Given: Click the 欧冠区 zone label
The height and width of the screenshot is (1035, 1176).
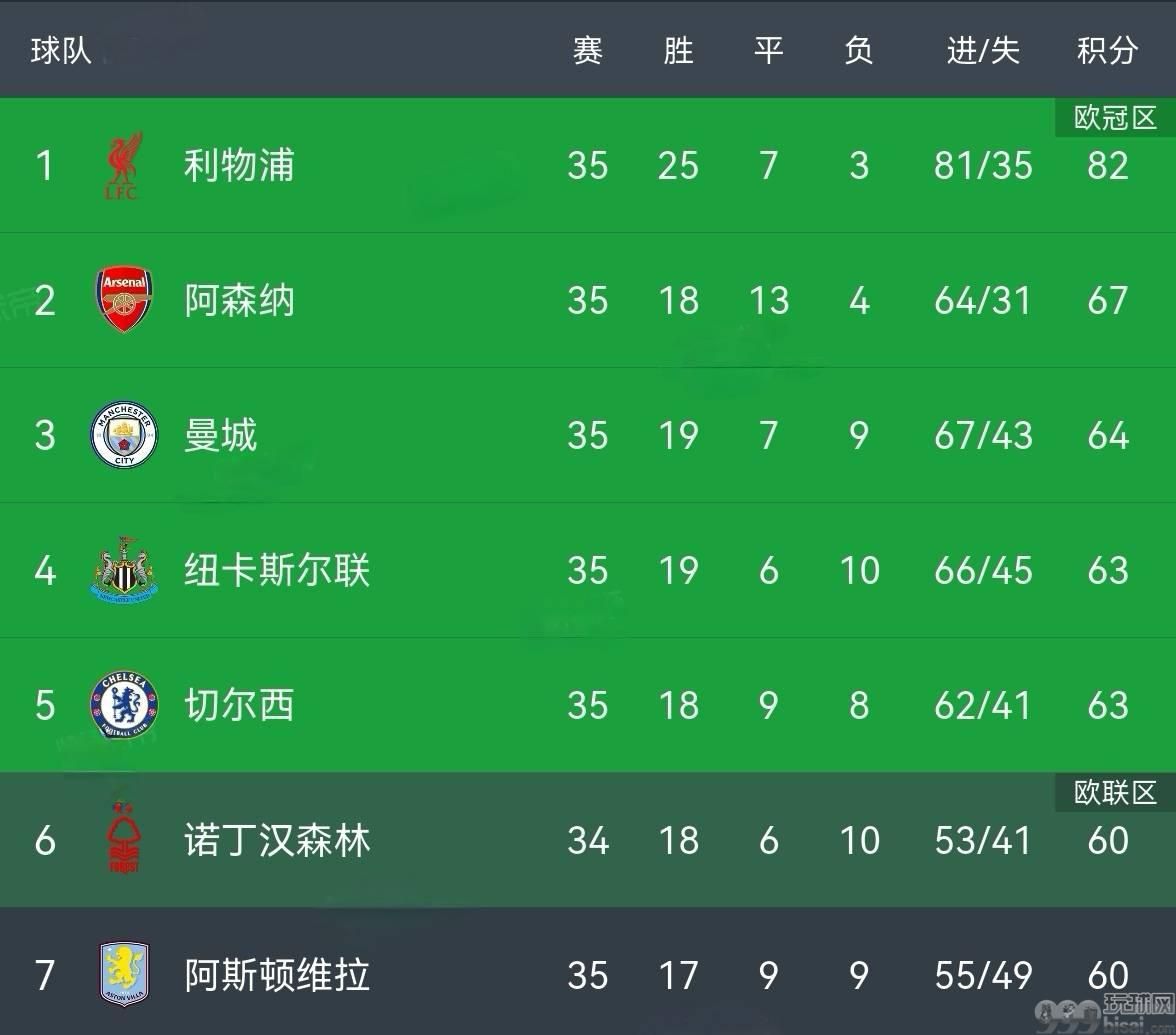Looking at the screenshot, I should (1115, 118).
